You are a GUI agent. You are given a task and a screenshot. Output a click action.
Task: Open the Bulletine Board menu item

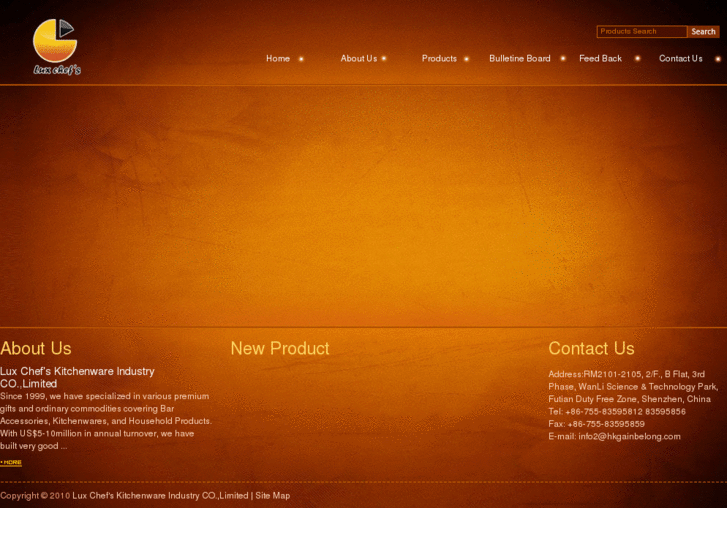[520, 58]
